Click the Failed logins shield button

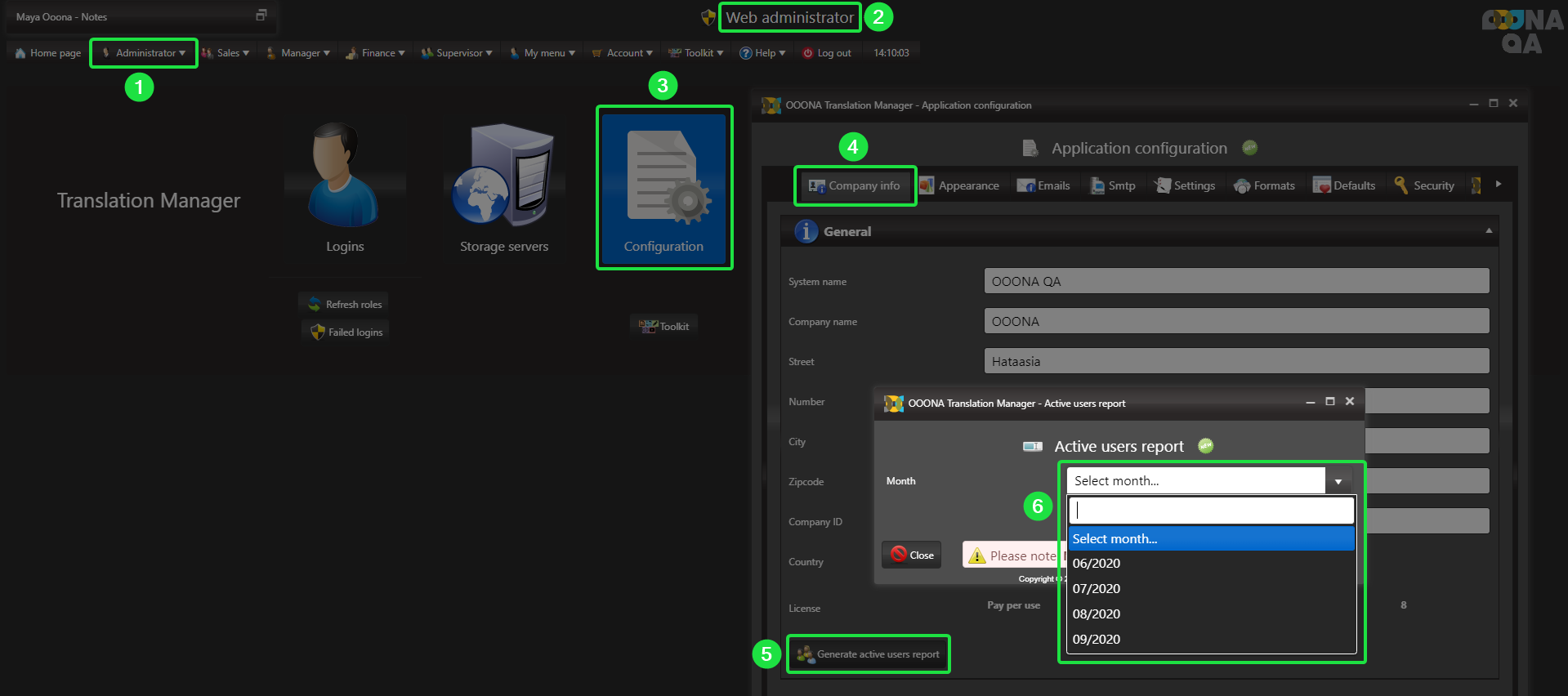(x=346, y=332)
